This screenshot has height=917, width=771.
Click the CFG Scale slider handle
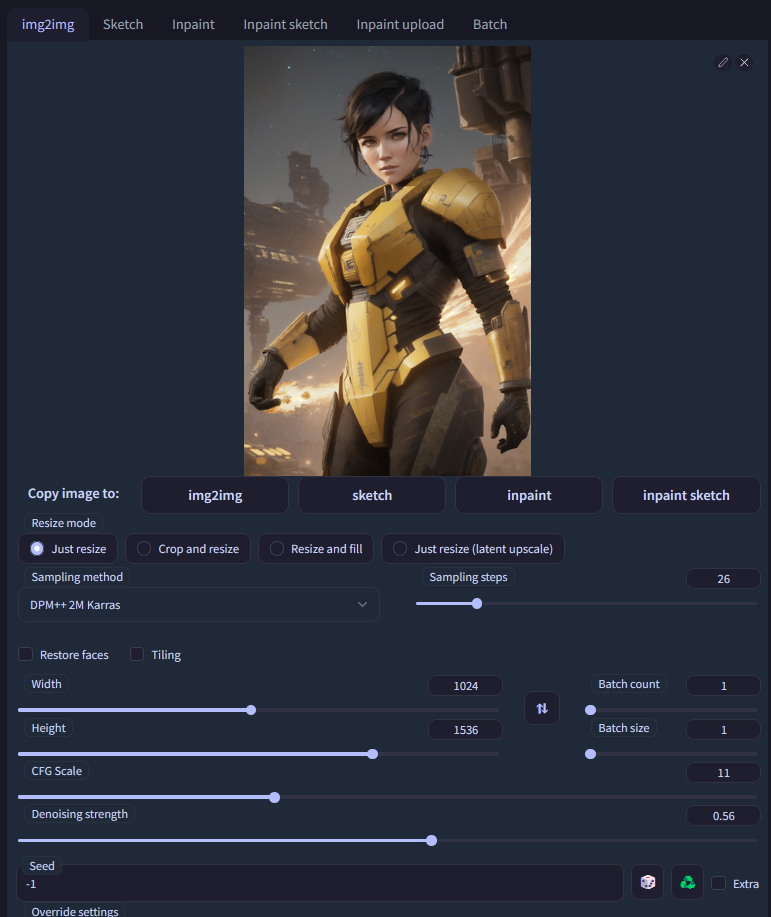point(274,797)
